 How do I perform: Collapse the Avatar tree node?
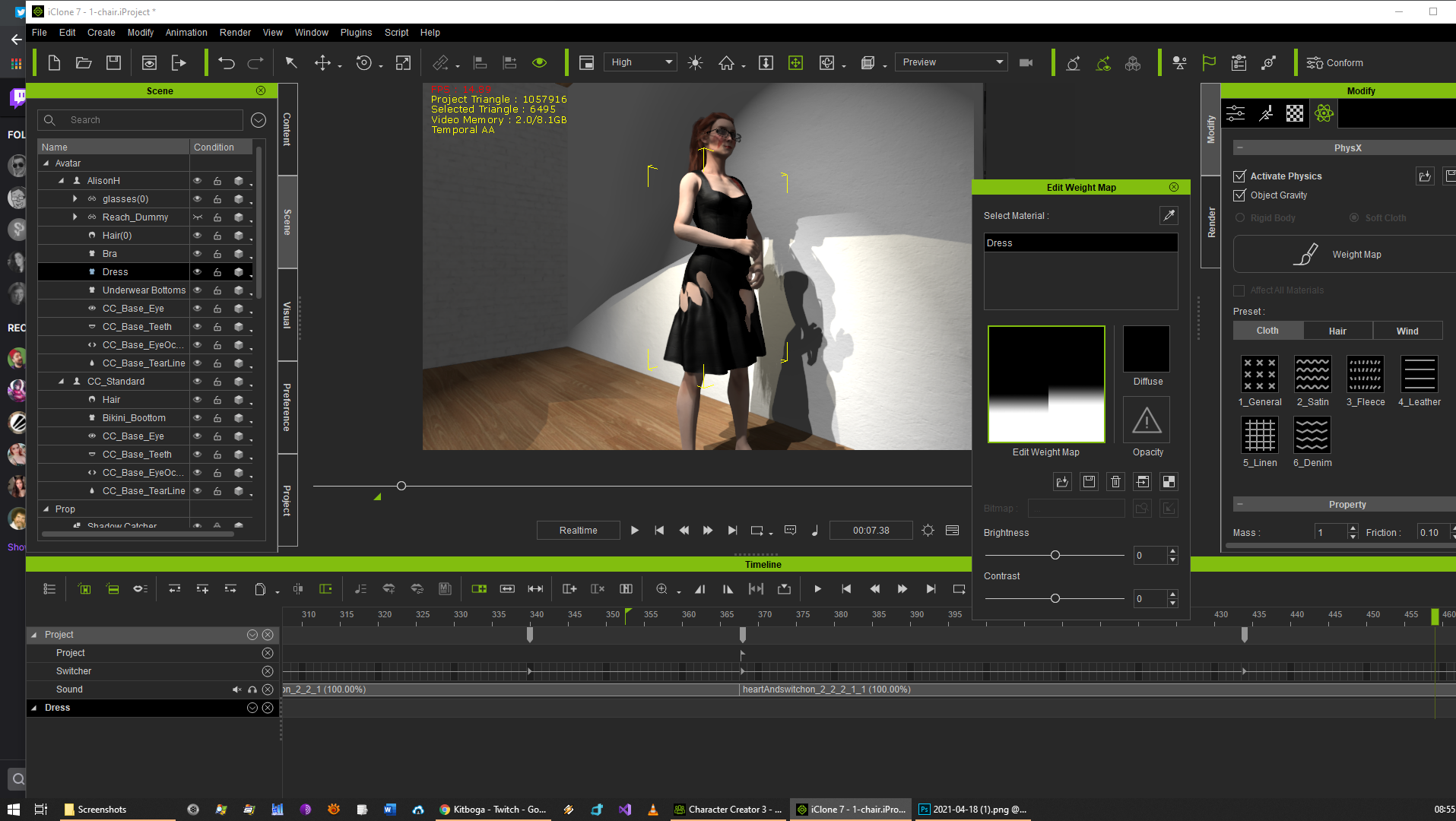click(46, 163)
